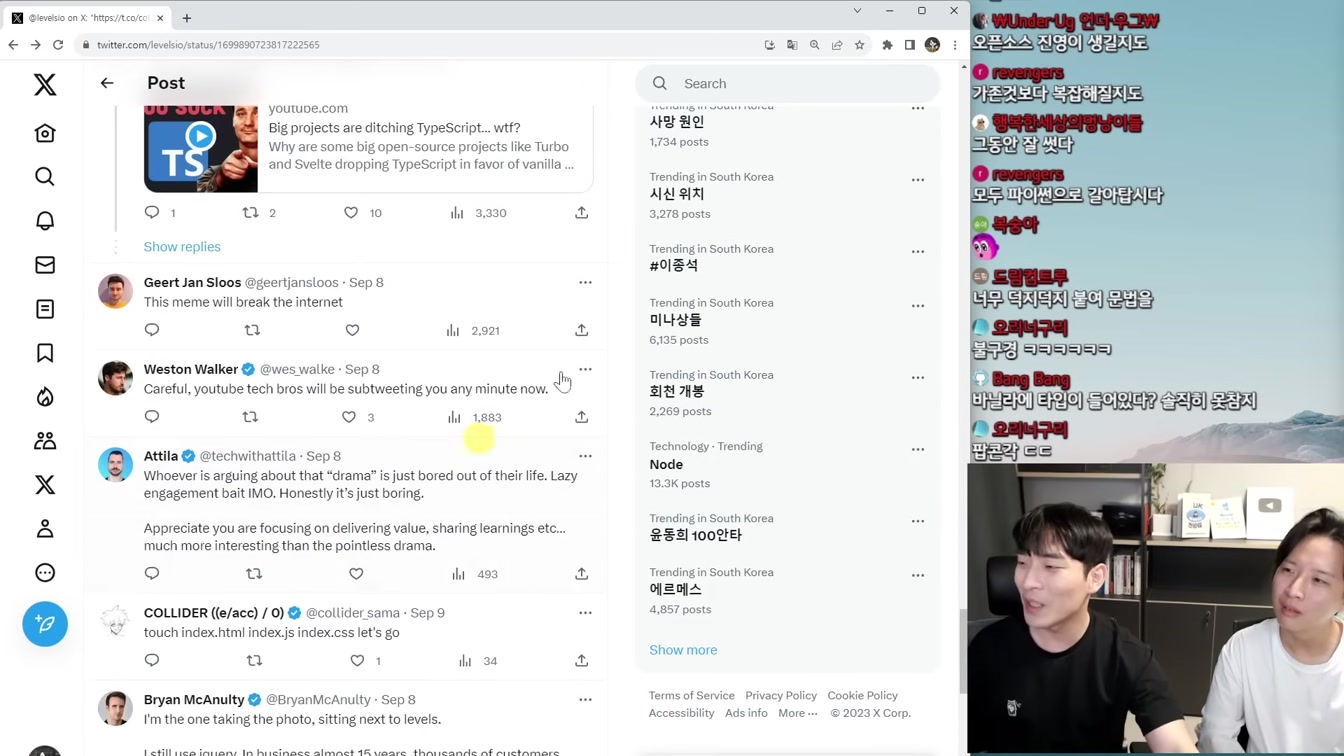Screen dimensions: 1344x756
Task: Click the Search input field
Action: (788, 84)
